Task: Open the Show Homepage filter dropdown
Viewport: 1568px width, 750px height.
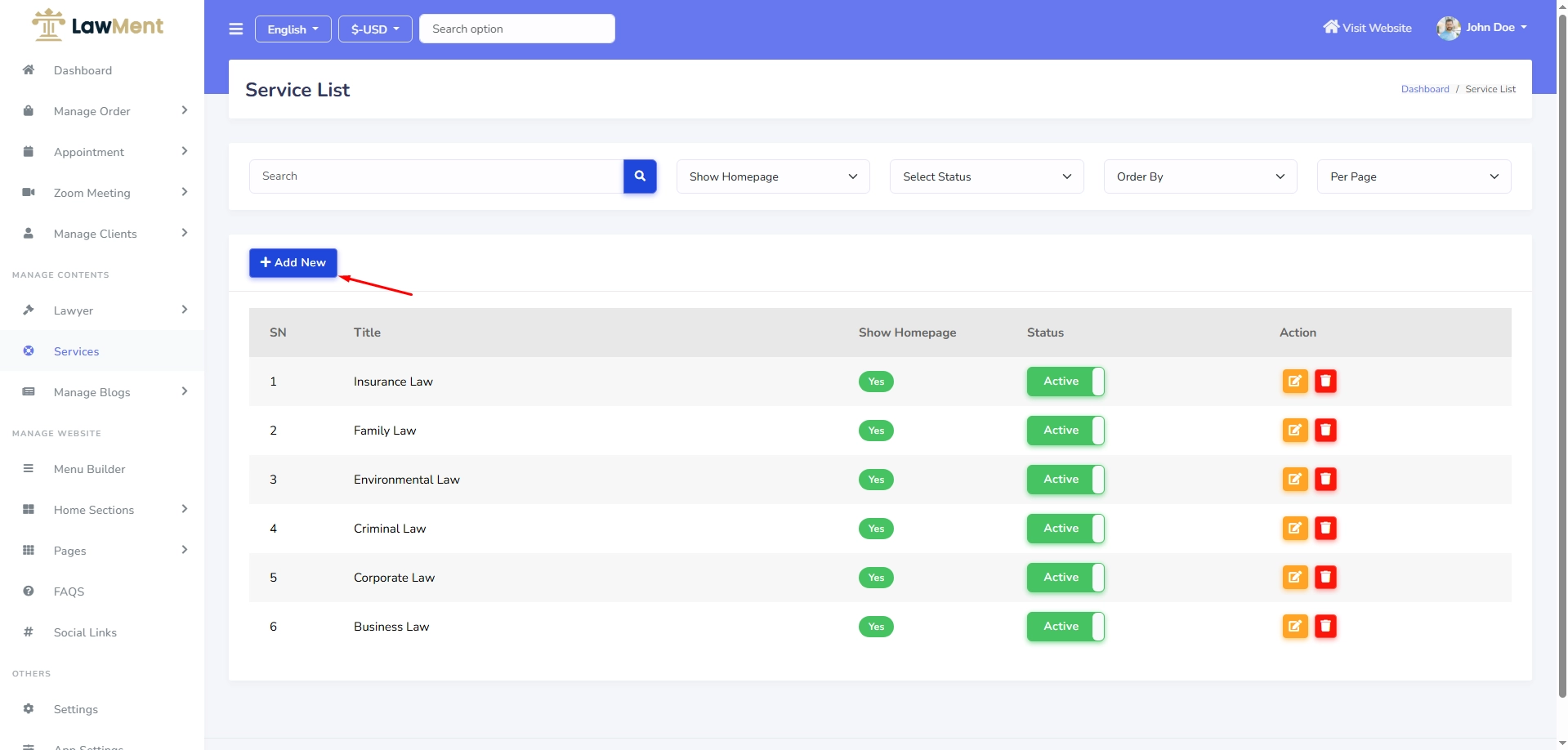Action: (x=772, y=176)
